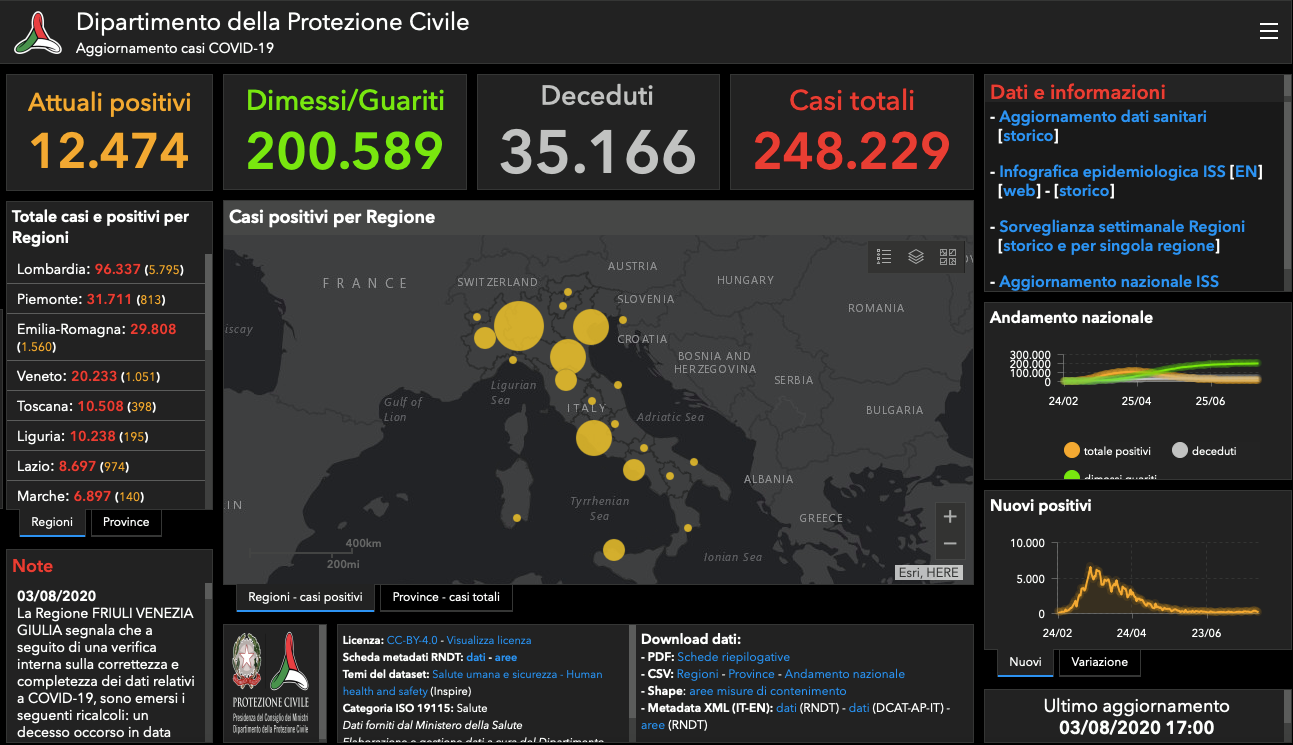This screenshot has height=745, width=1293.
Task: Open the basemap gallery grid icon
Action: 948,257
